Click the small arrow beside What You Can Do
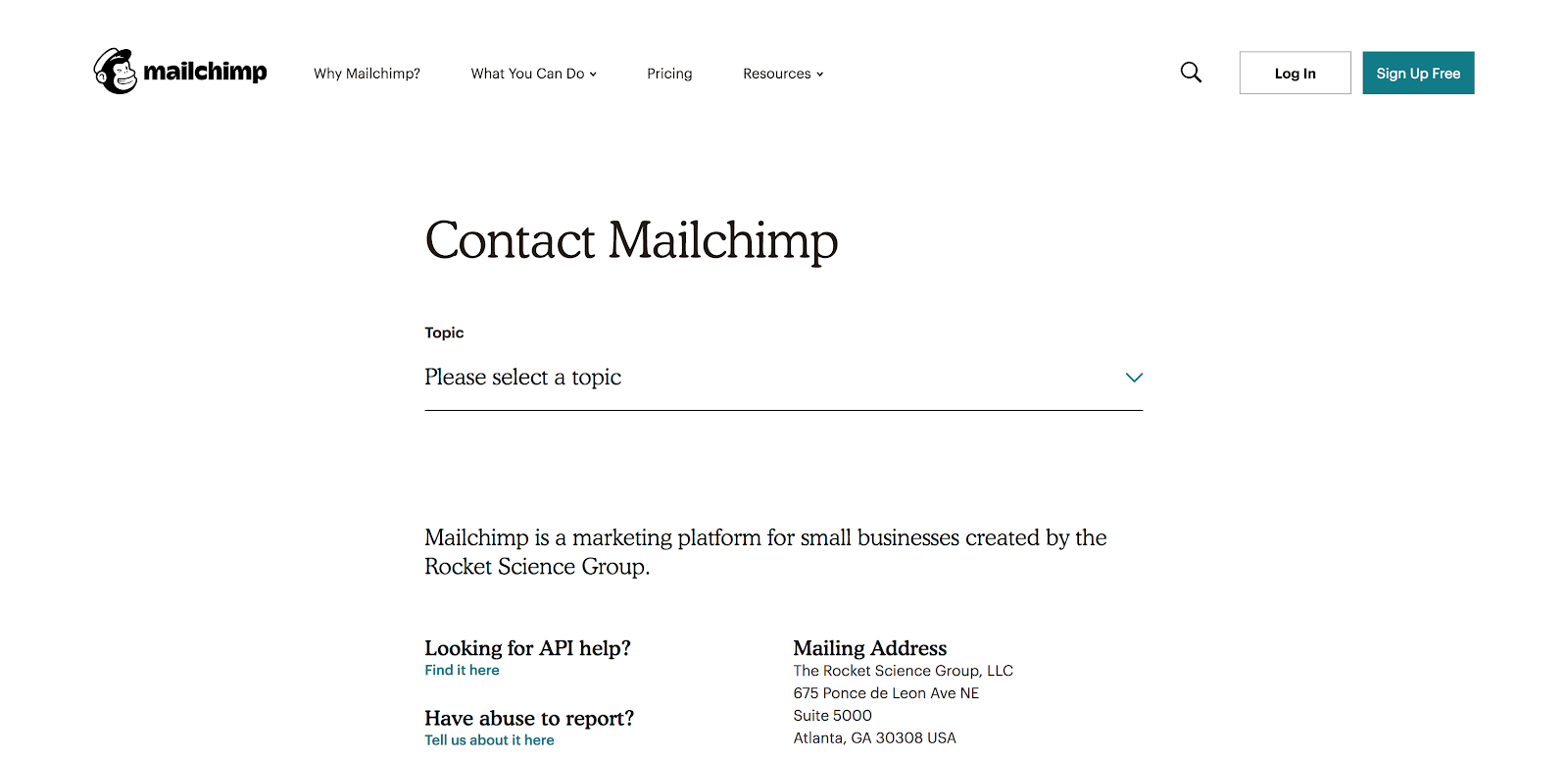This screenshot has height=760, width=1568. point(593,75)
